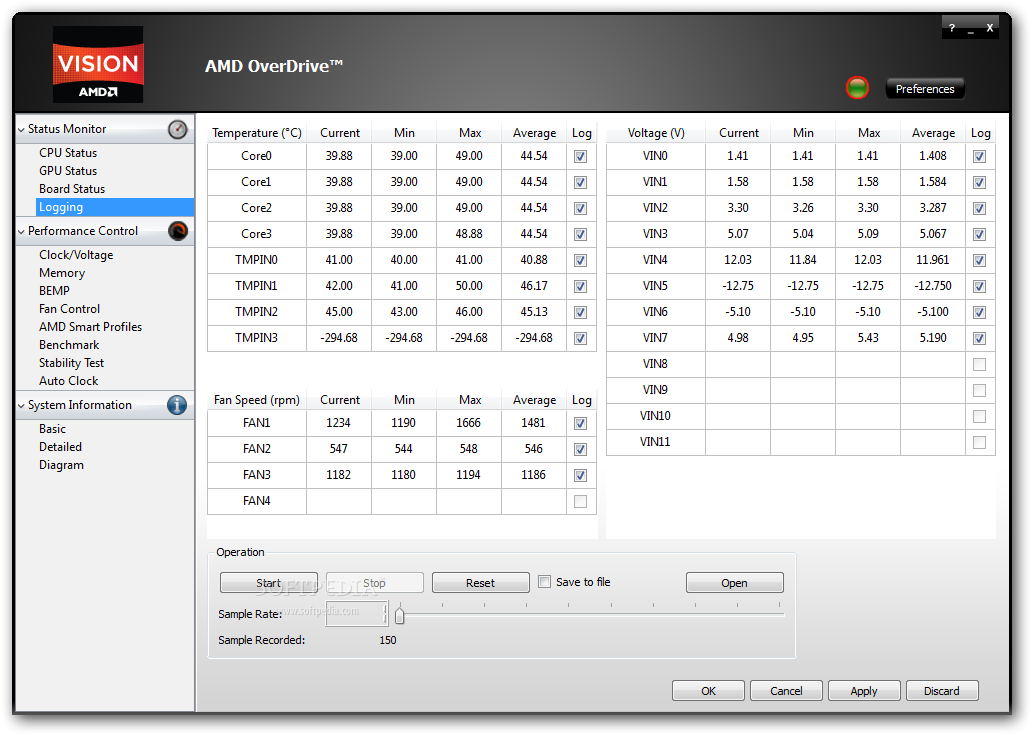Click the Stop logging button
The height and width of the screenshot is (735, 1032).
point(374,583)
